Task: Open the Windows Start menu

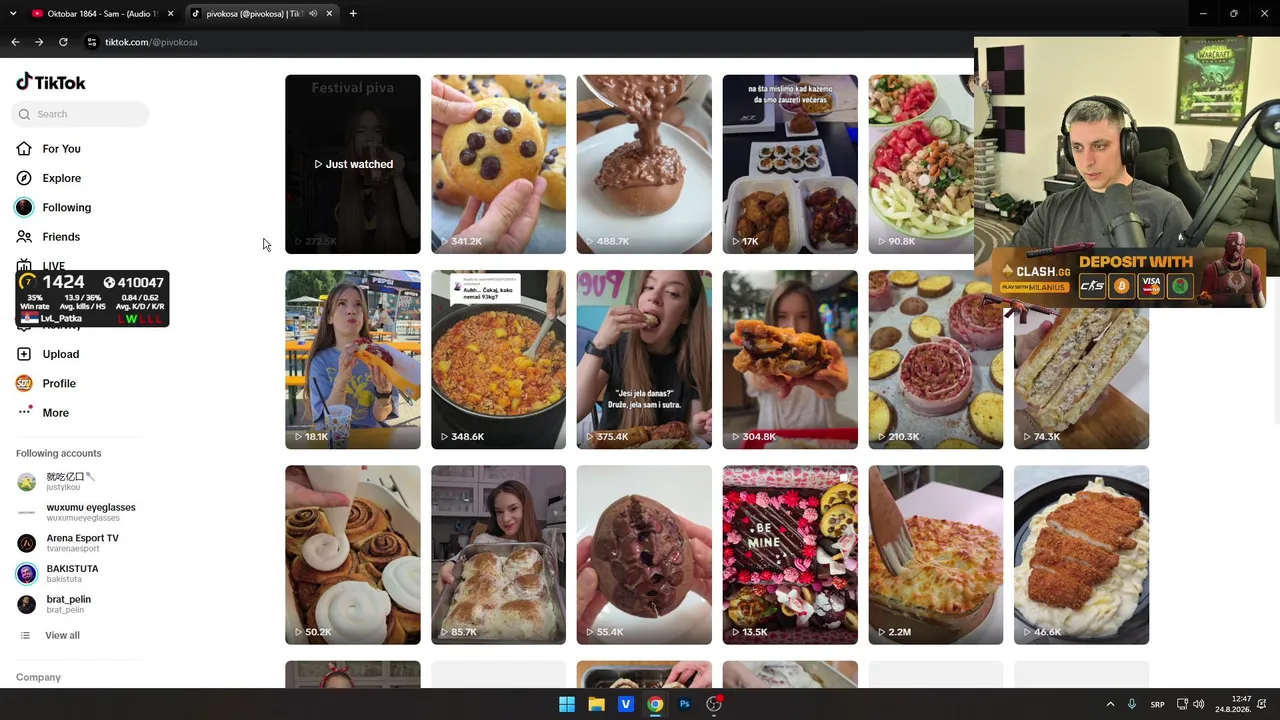Action: click(x=567, y=704)
